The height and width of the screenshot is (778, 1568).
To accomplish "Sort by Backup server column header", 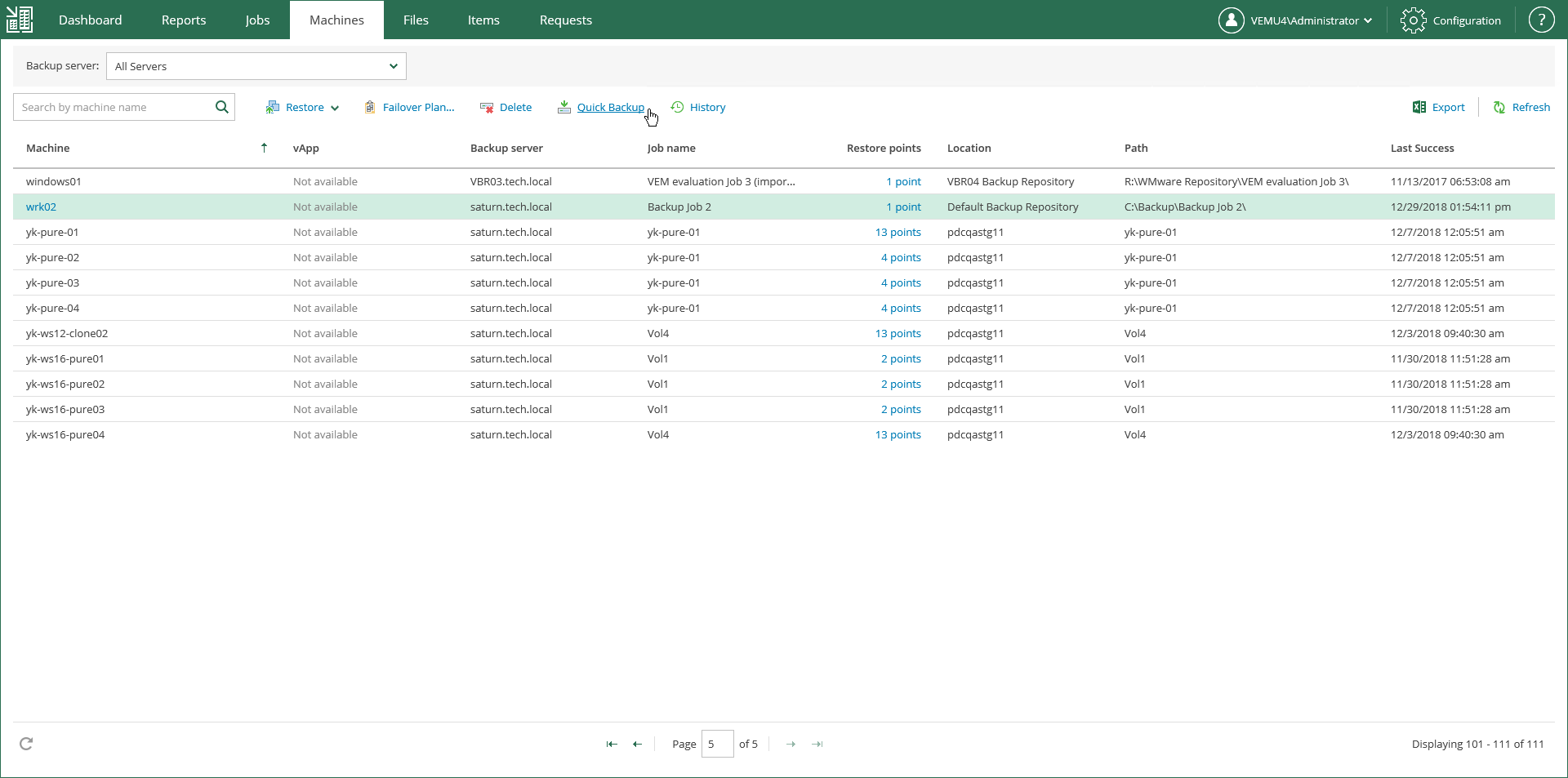I will coord(506,148).
